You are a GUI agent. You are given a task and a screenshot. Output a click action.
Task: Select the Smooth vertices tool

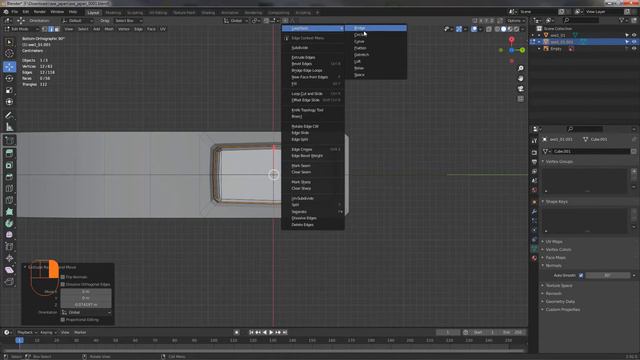[9, 235]
